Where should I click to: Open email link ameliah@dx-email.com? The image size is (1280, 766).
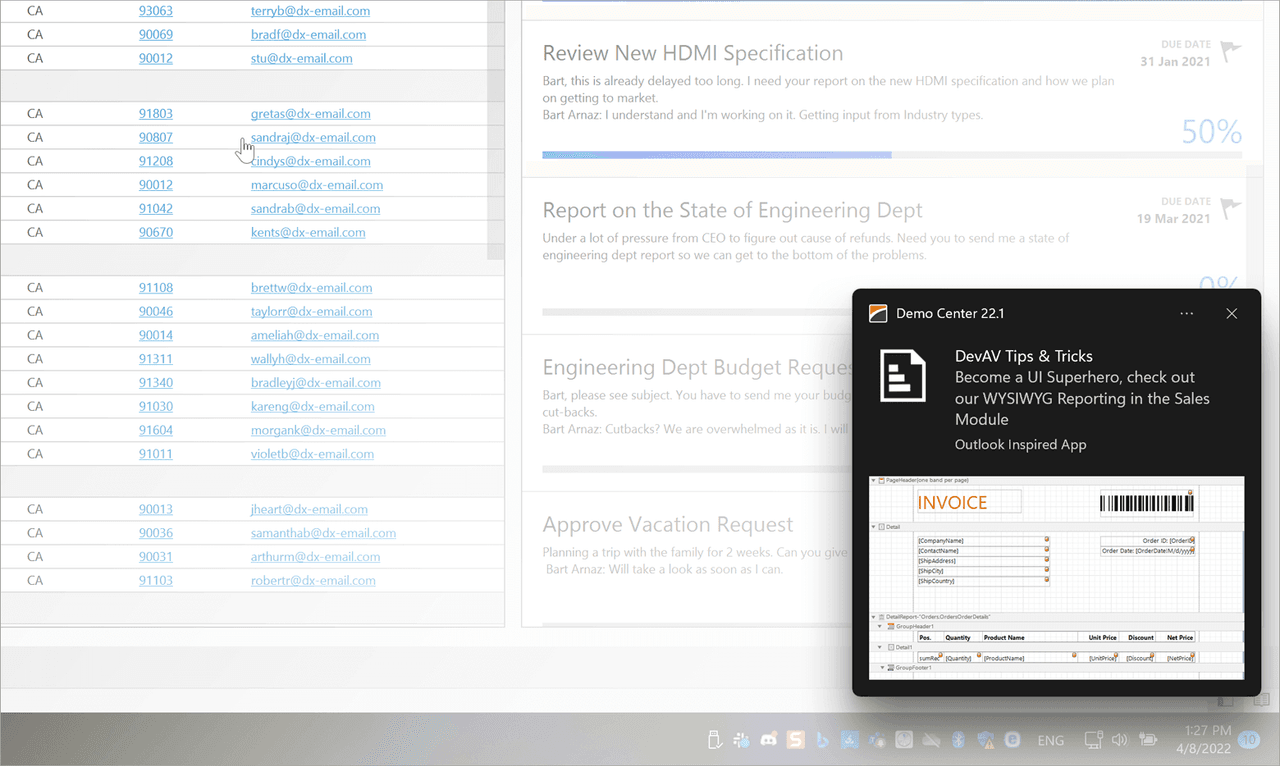pos(315,335)
